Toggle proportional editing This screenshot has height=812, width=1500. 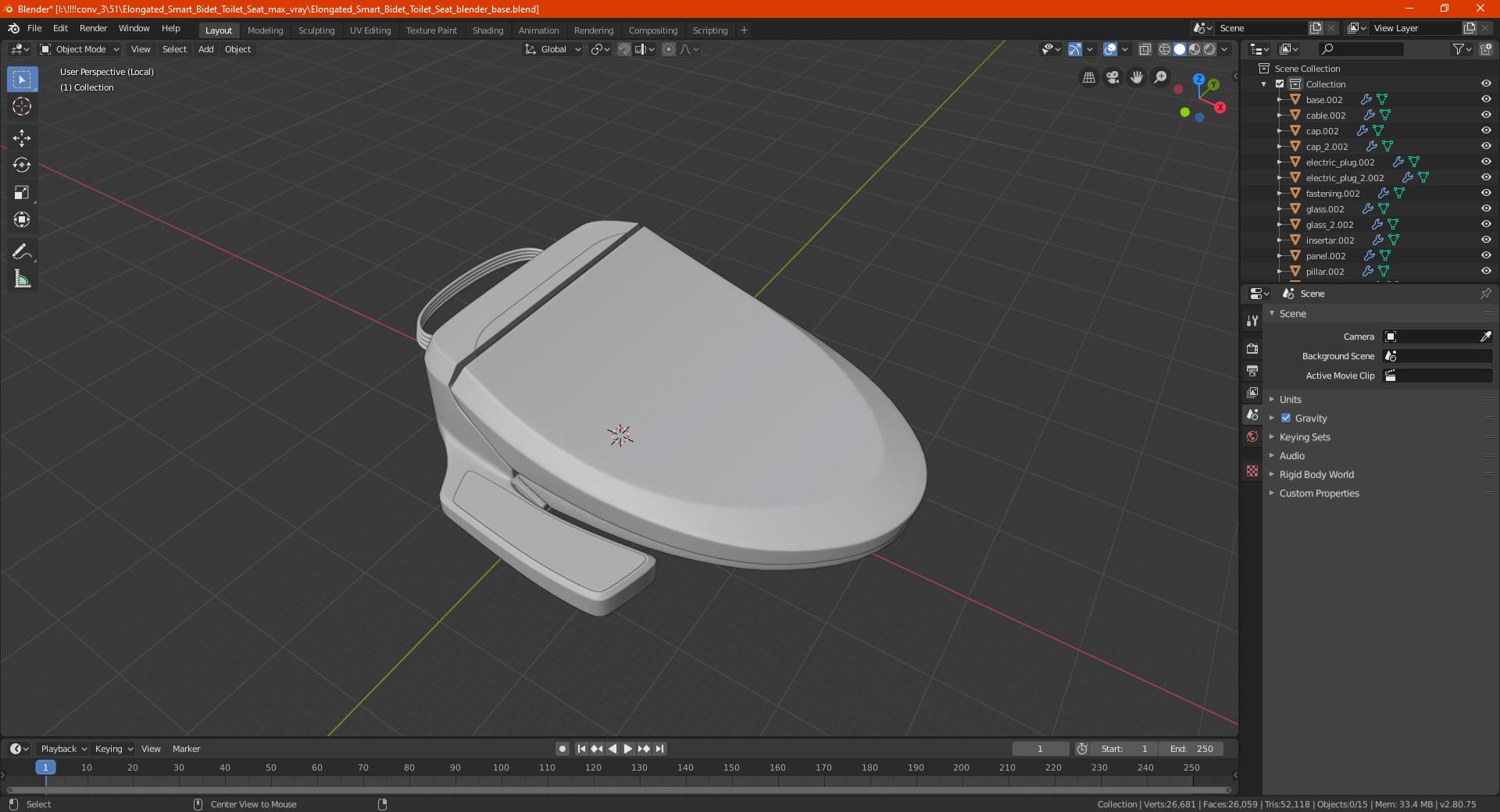click(x=669, y=49)
